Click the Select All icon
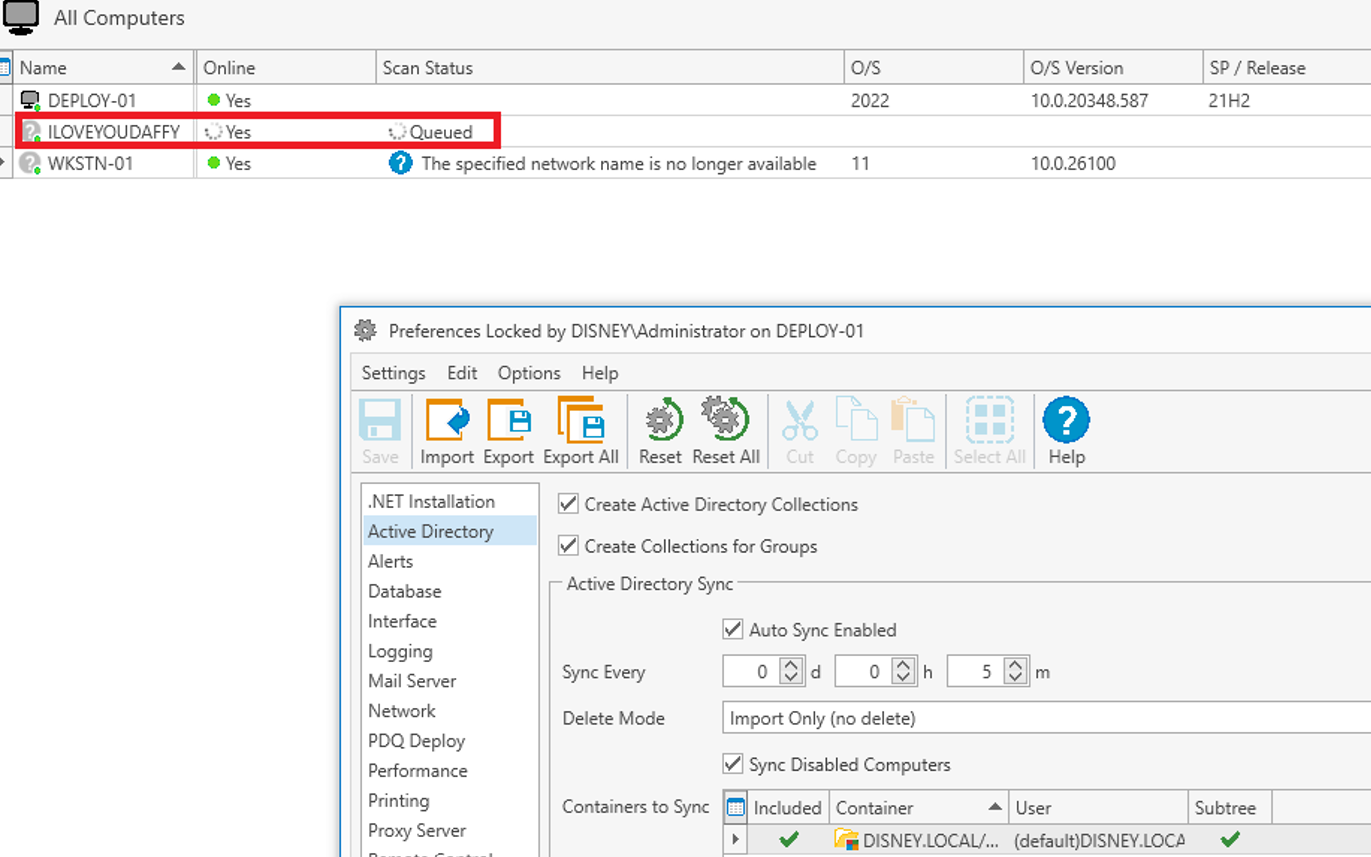The image size is (1371, 857). coord(989,419)
